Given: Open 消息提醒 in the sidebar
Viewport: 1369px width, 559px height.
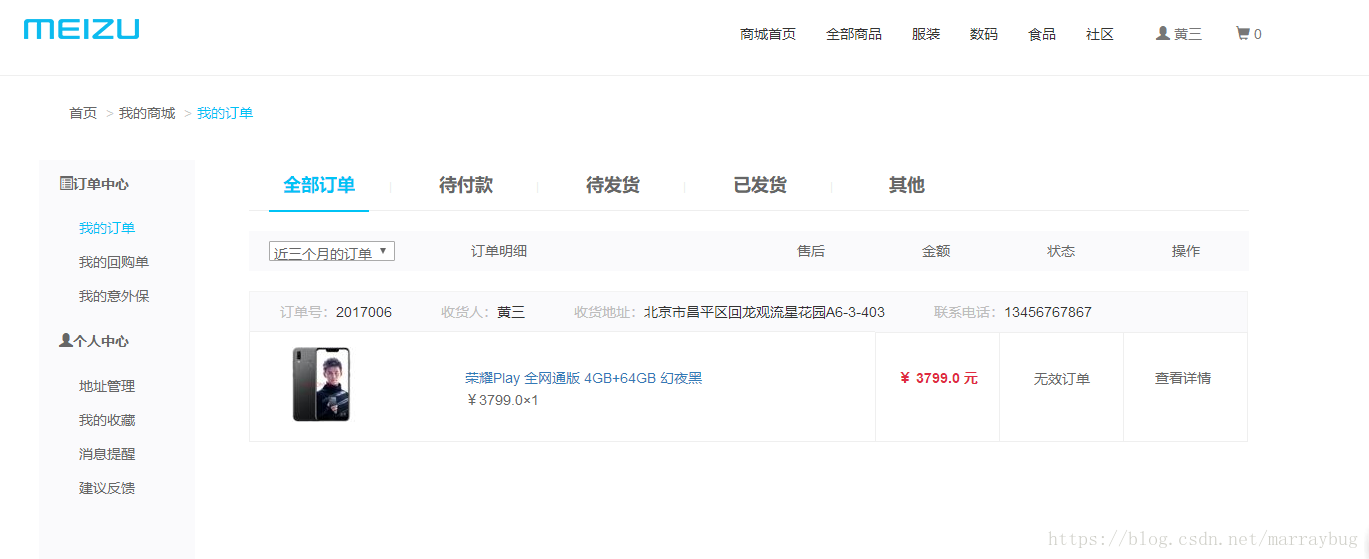Looking at the screenshot, I should tap(107, 454).
